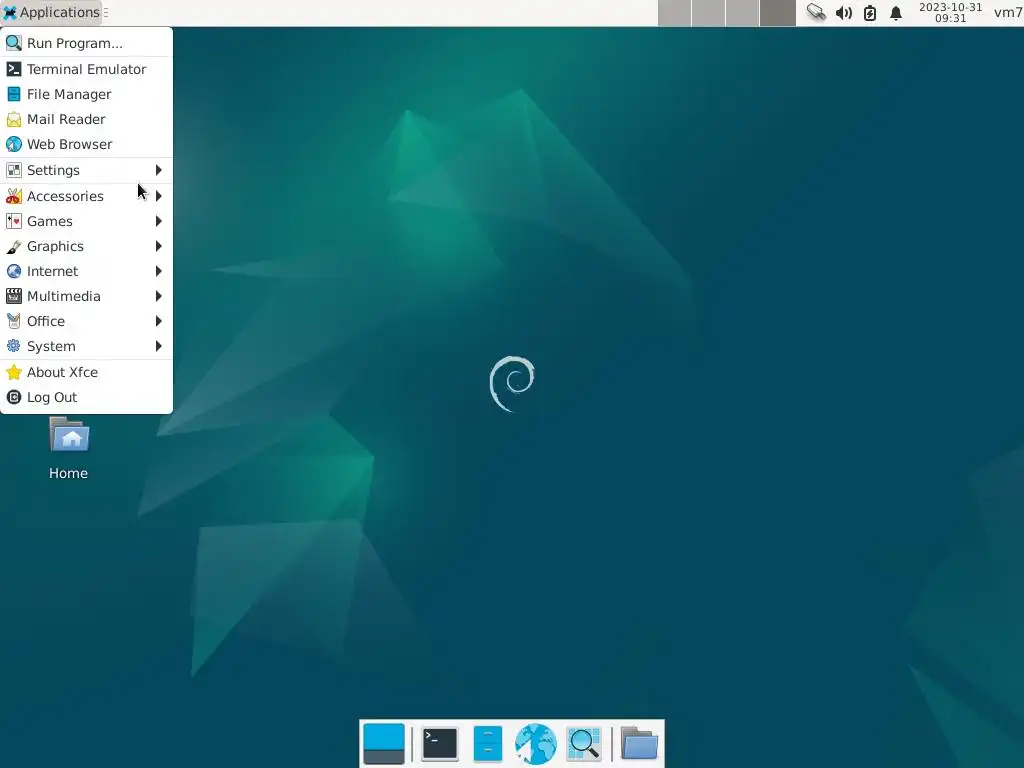Click the Office category icon
The height and width of the screenshot is (768, 1024).
click(14, 321)
